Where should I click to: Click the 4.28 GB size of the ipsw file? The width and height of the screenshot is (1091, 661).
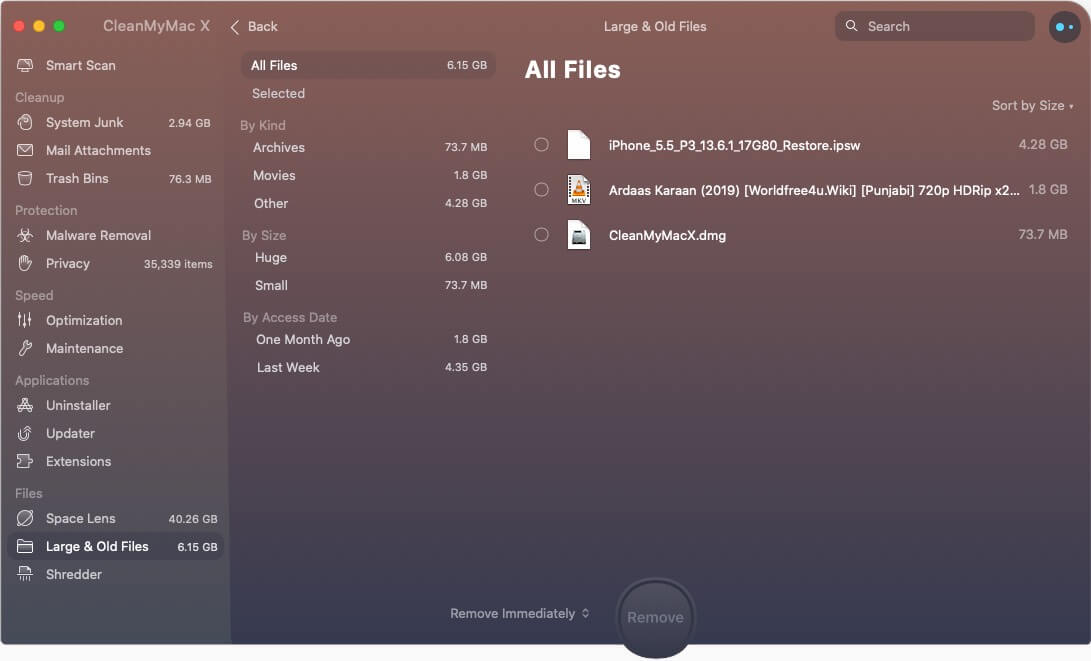[1042, 144]
